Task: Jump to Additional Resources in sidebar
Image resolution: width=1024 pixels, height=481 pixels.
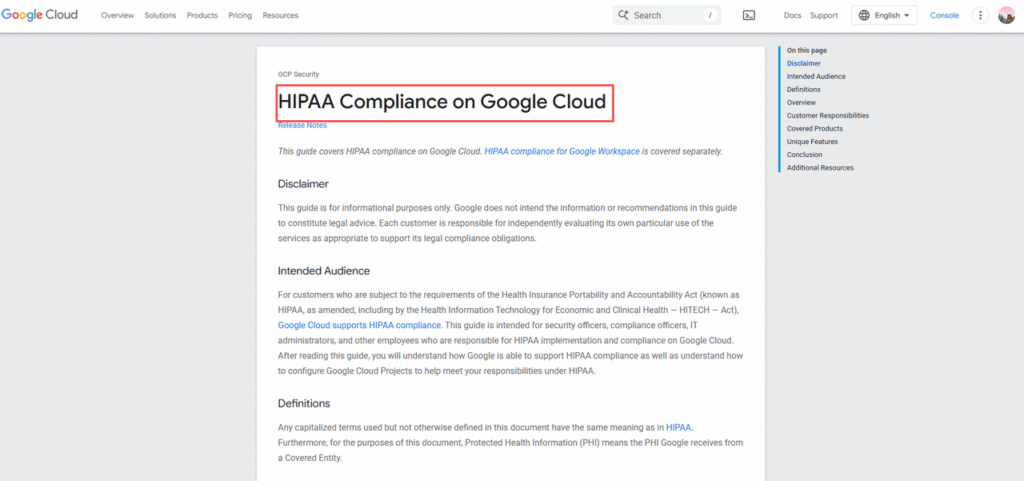Action: tap(820, 168)
